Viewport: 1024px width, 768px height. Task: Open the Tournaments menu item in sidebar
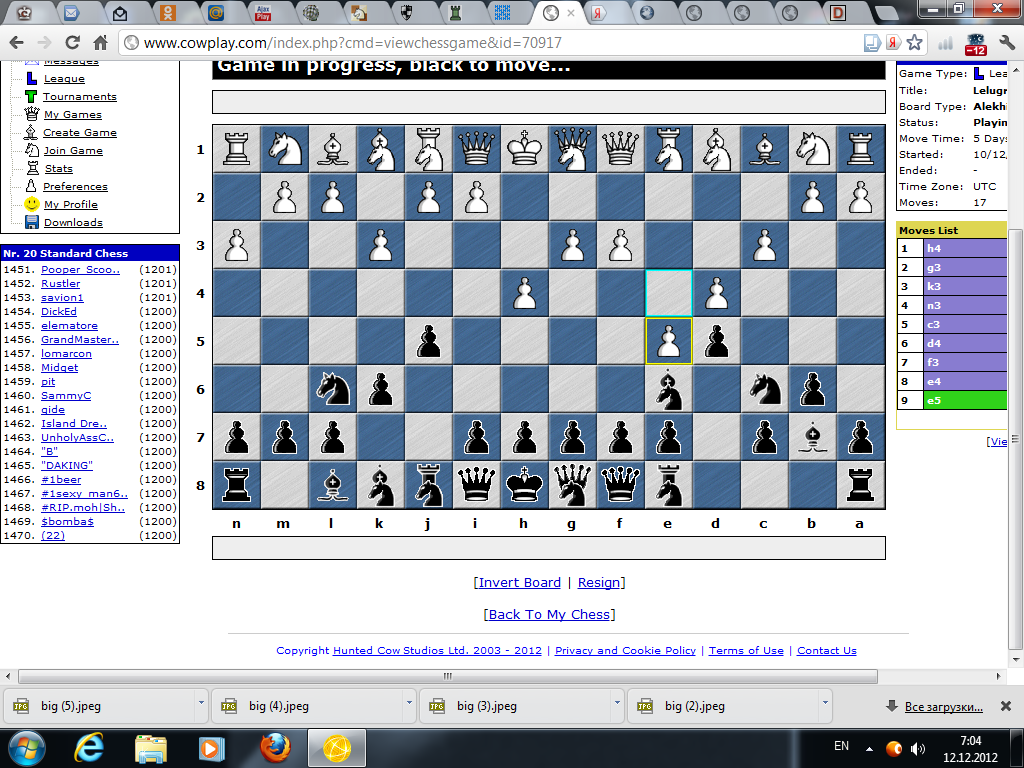tap(79, 97)
